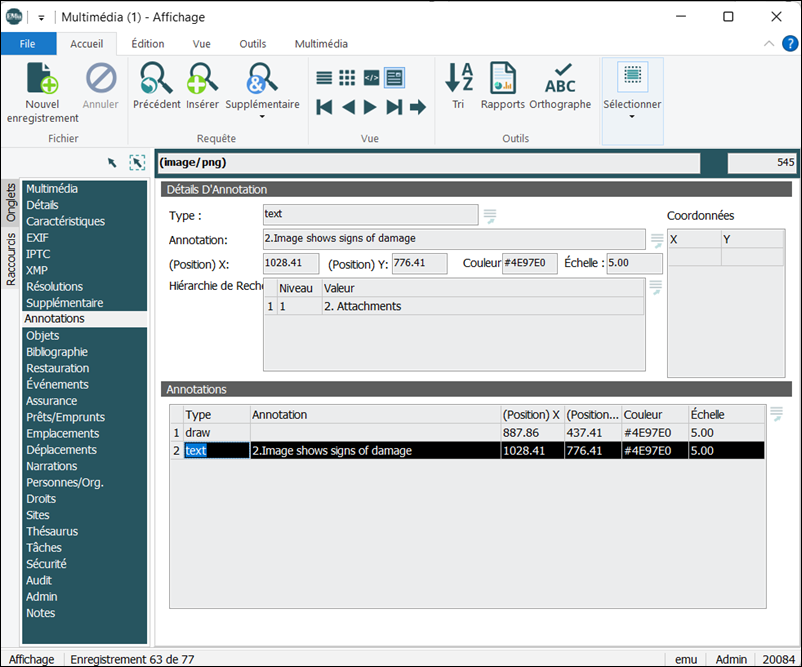Viewport: 802px width, 667px height.
Task: Switch to contact sheet grid view
Action: (x=347, y=78)
